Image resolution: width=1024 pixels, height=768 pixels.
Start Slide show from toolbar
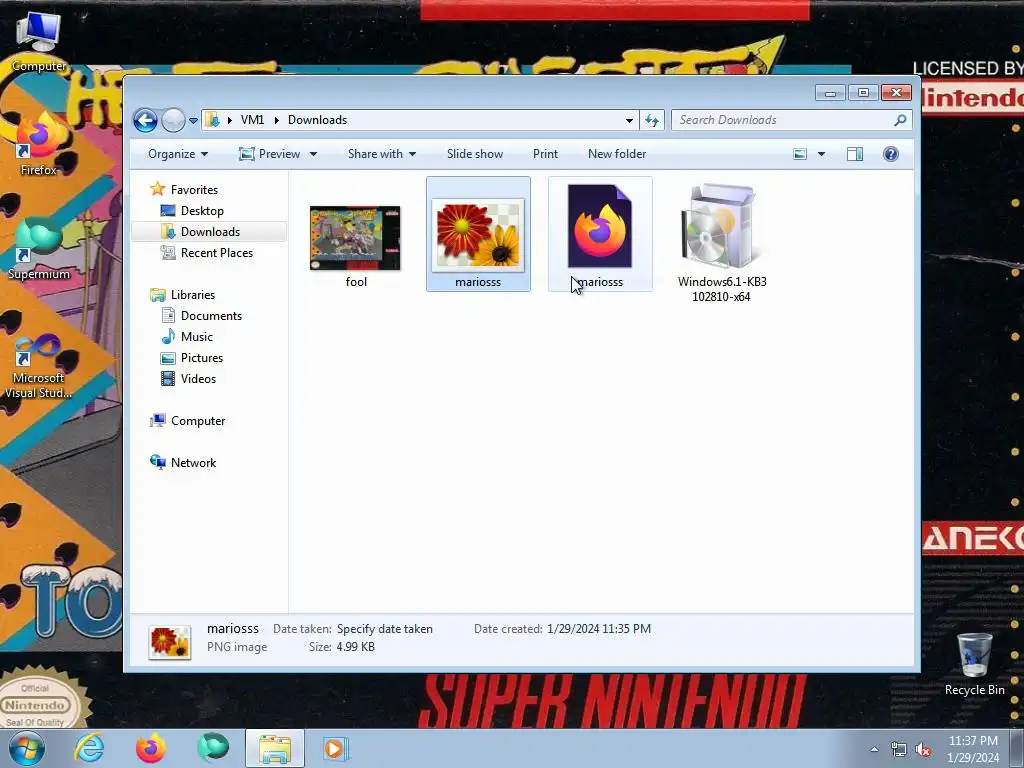coord(475,154)
